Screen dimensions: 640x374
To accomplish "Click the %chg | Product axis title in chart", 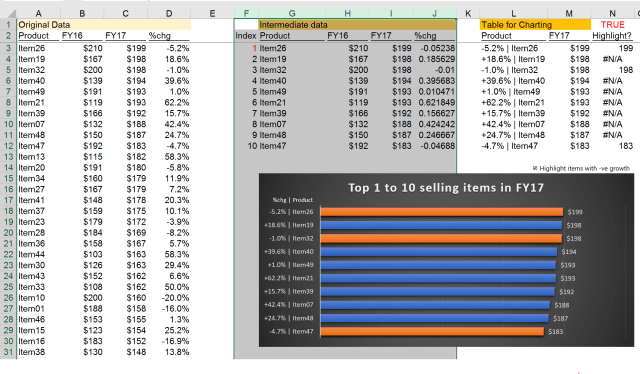I will [292, 200].
